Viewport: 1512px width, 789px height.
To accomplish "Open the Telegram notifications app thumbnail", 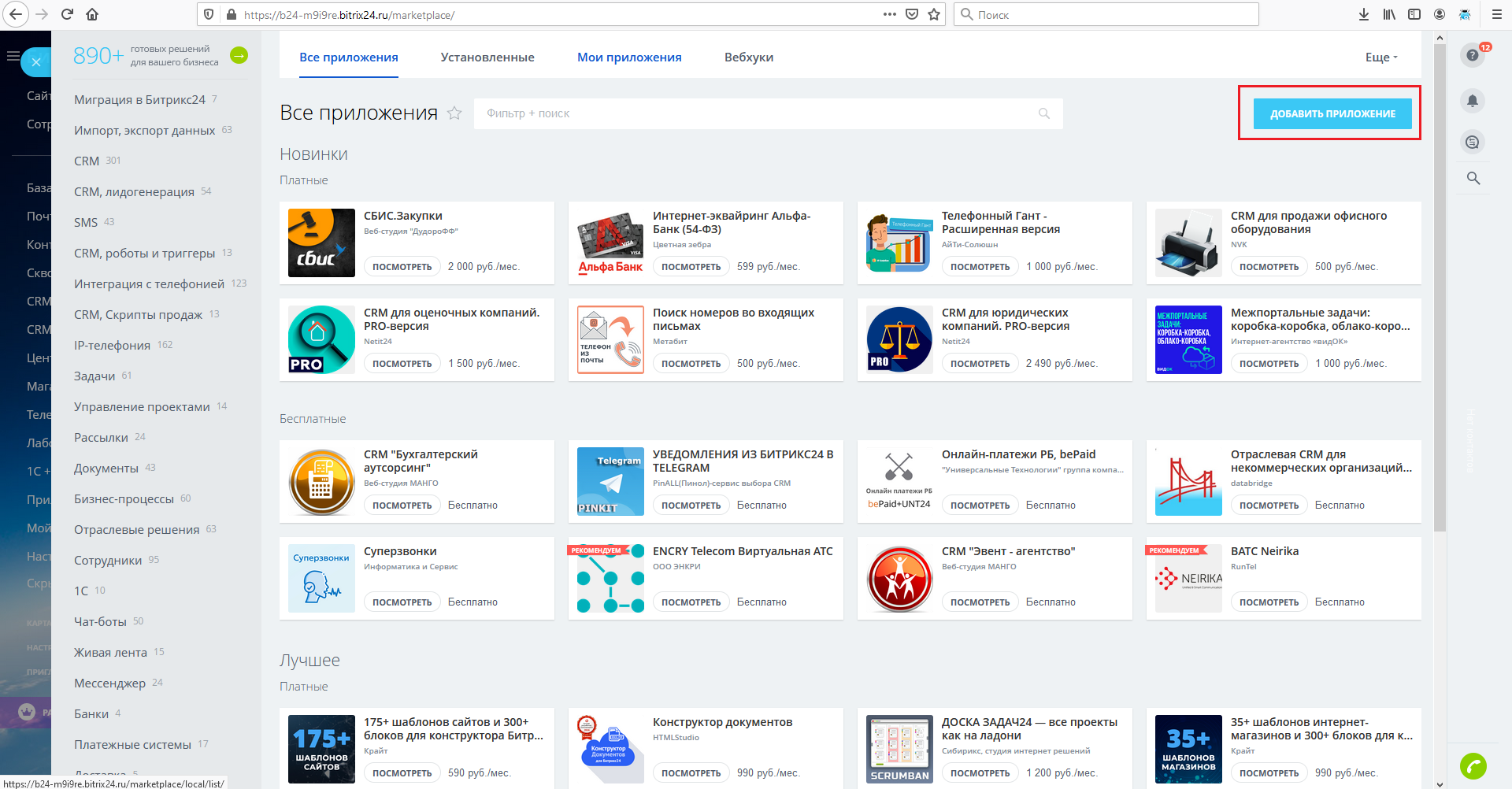I will tap(610, 481).
